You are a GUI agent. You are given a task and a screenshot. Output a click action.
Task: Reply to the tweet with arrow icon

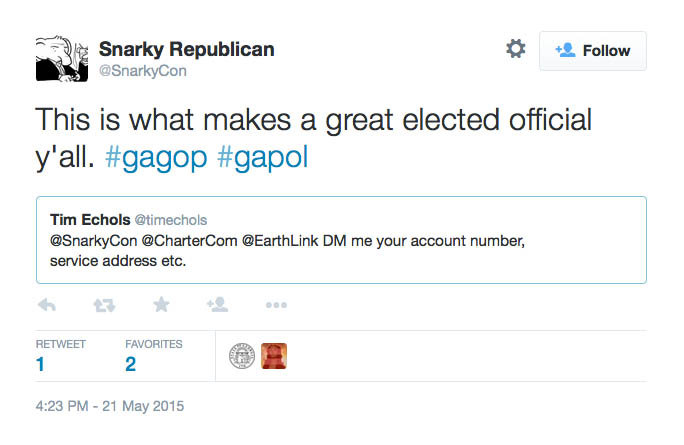point(47,305)
